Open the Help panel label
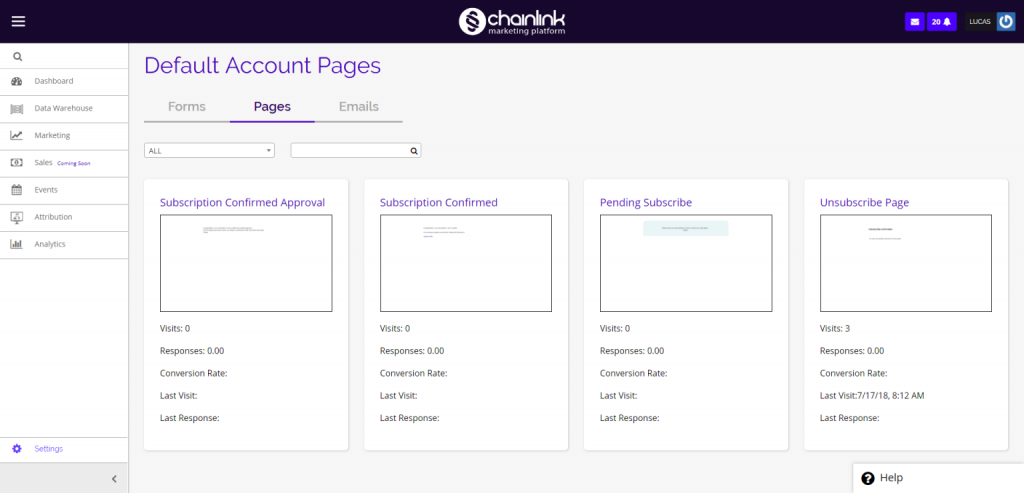 [891, 478]
